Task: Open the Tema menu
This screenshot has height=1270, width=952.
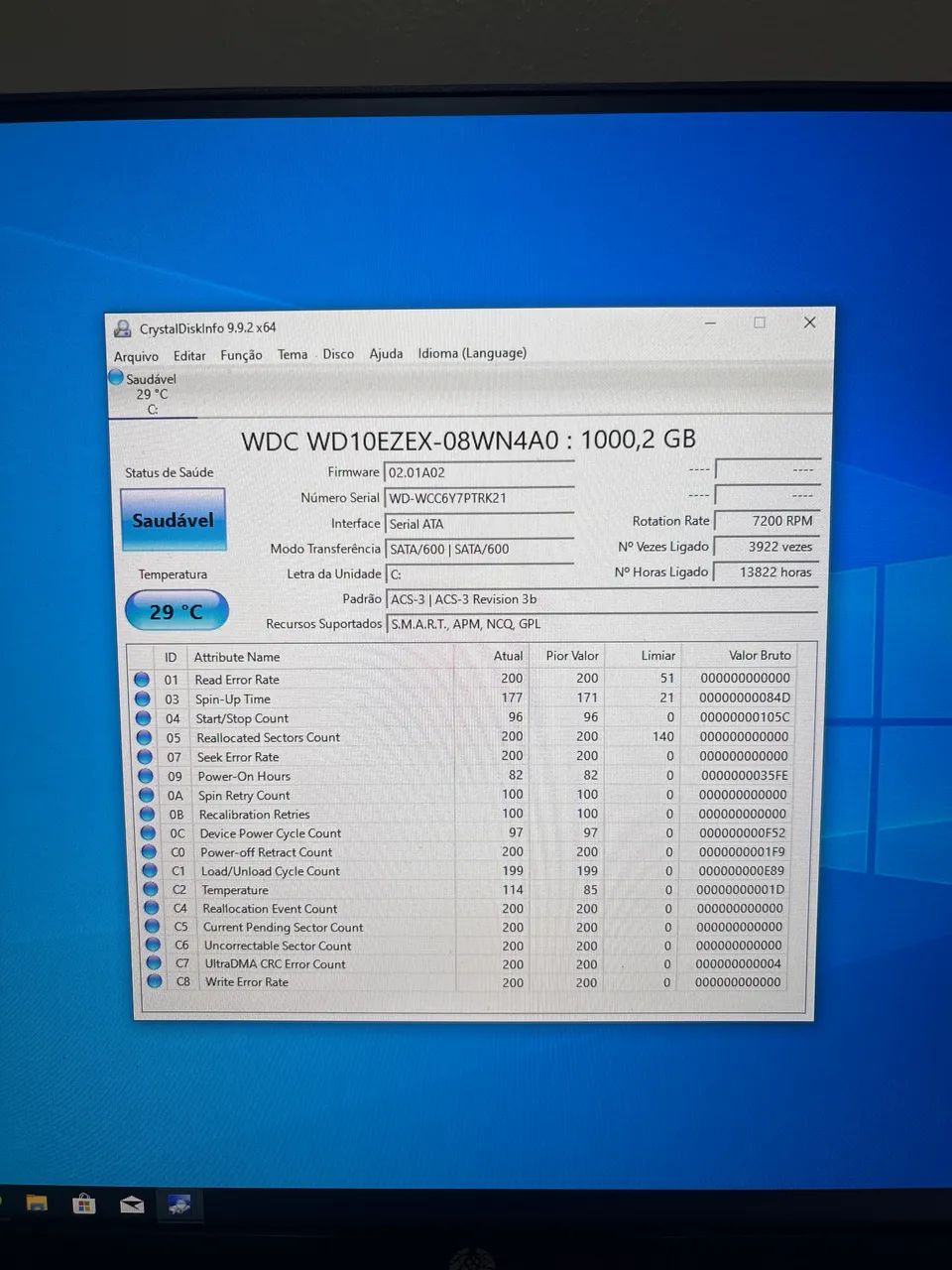Action: tap(293, 354)
